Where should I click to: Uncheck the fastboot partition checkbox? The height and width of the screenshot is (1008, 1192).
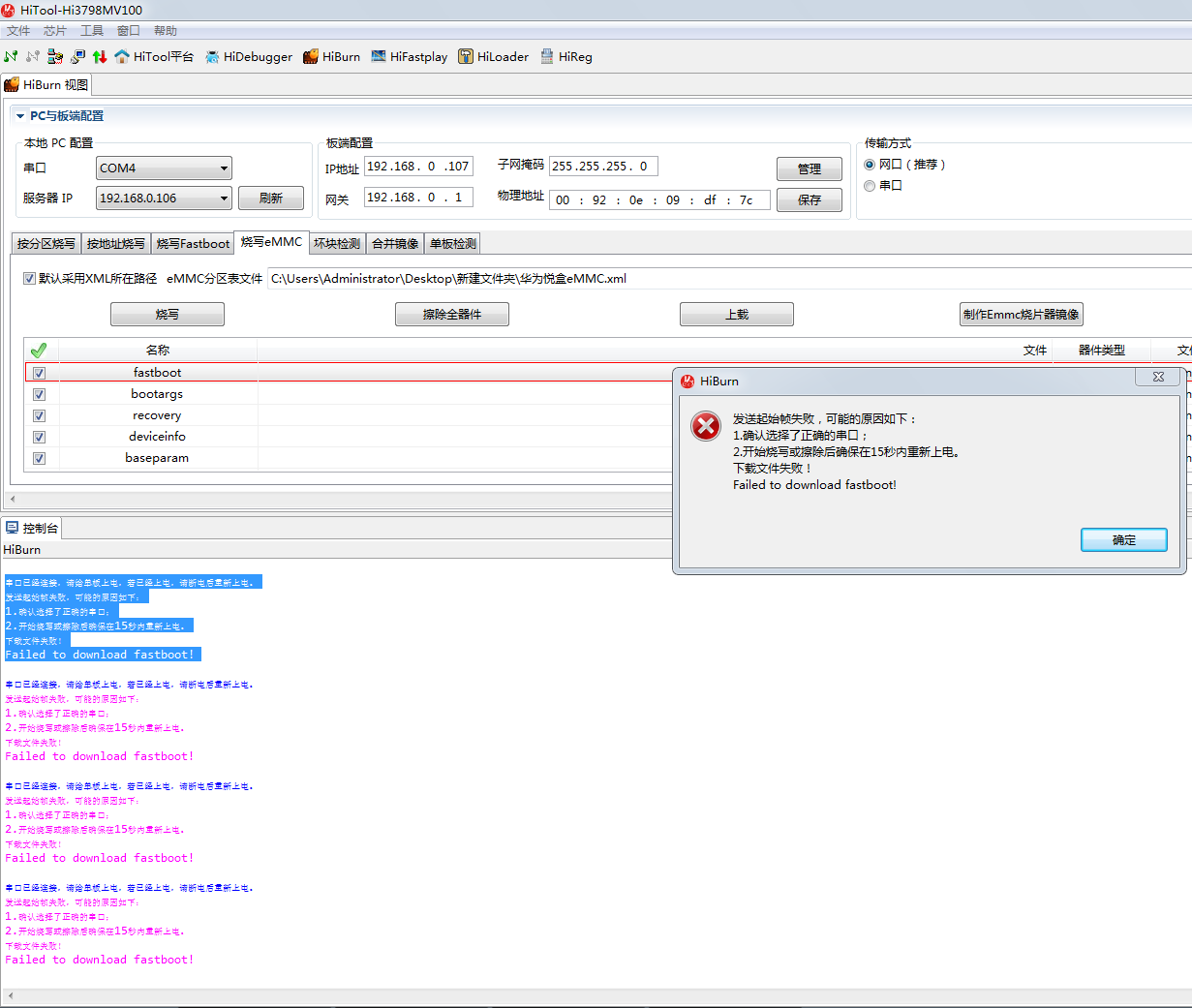(40, 373)
